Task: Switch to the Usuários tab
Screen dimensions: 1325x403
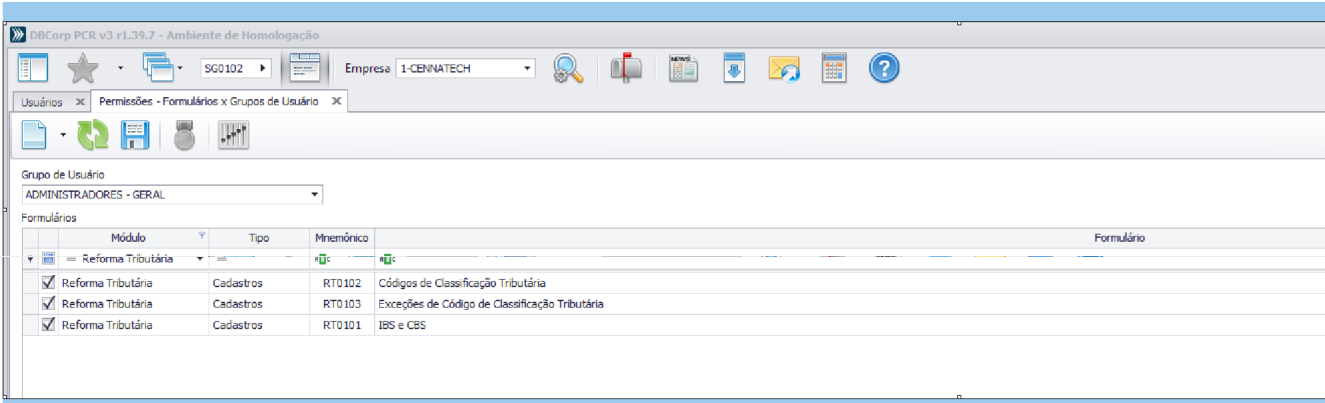Action: coord(42,102)
